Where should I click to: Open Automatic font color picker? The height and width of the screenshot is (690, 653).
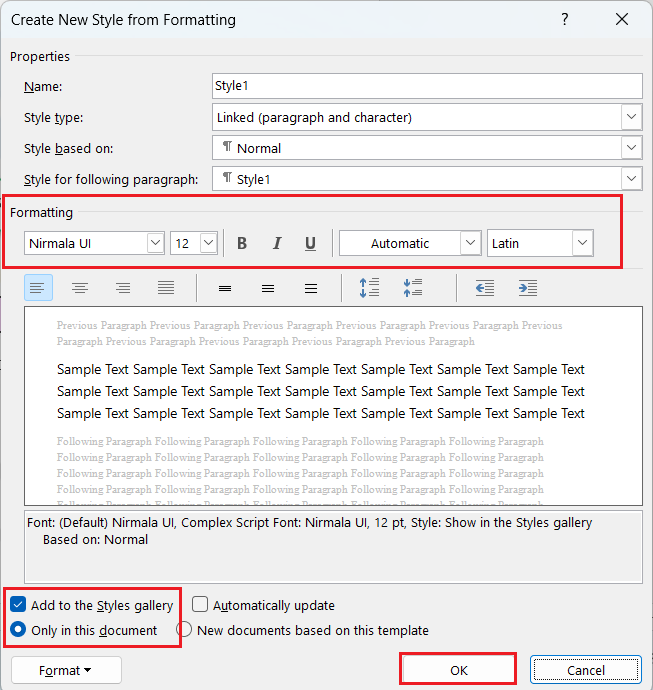tap(470, 243)
